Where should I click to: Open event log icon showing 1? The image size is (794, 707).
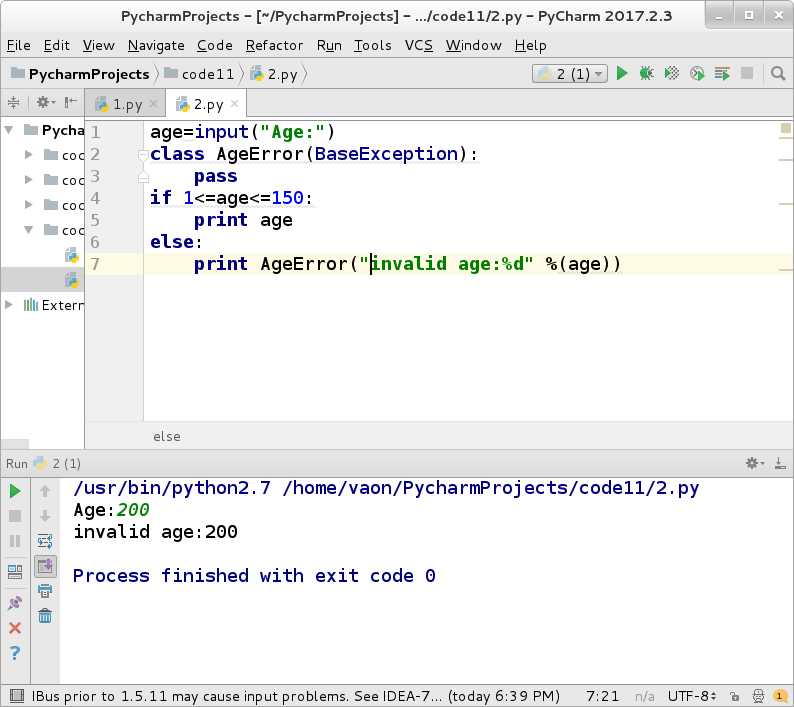[780, 696]
